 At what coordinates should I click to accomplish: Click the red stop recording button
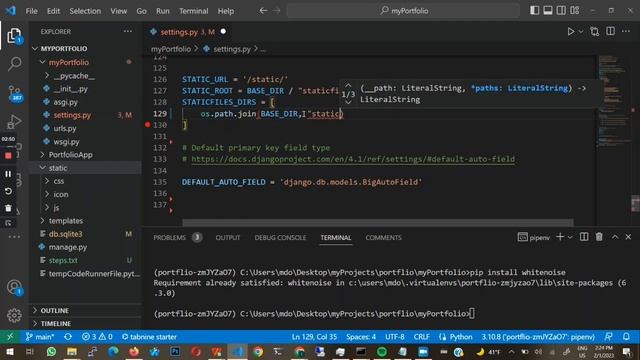click(8, 156)
